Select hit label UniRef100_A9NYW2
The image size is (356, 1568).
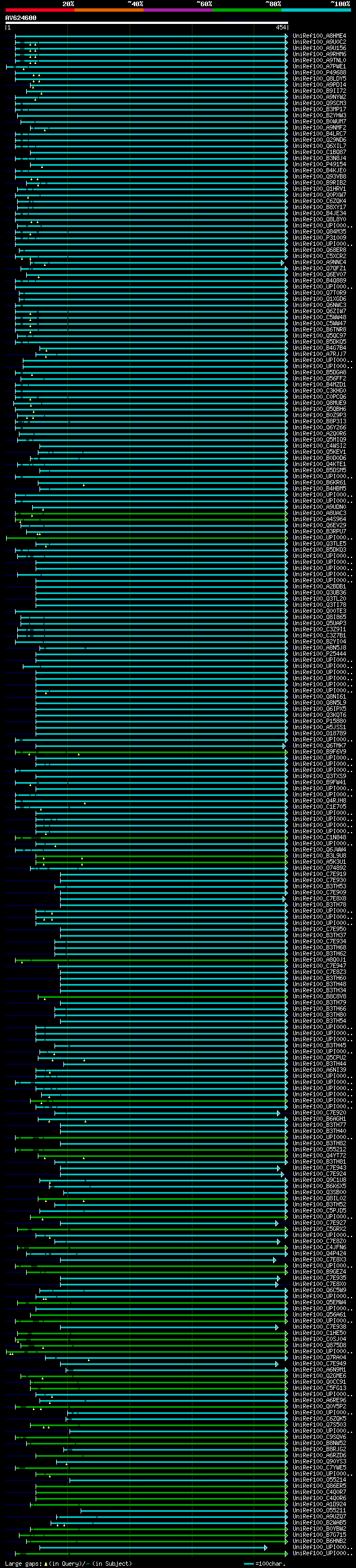319,97
